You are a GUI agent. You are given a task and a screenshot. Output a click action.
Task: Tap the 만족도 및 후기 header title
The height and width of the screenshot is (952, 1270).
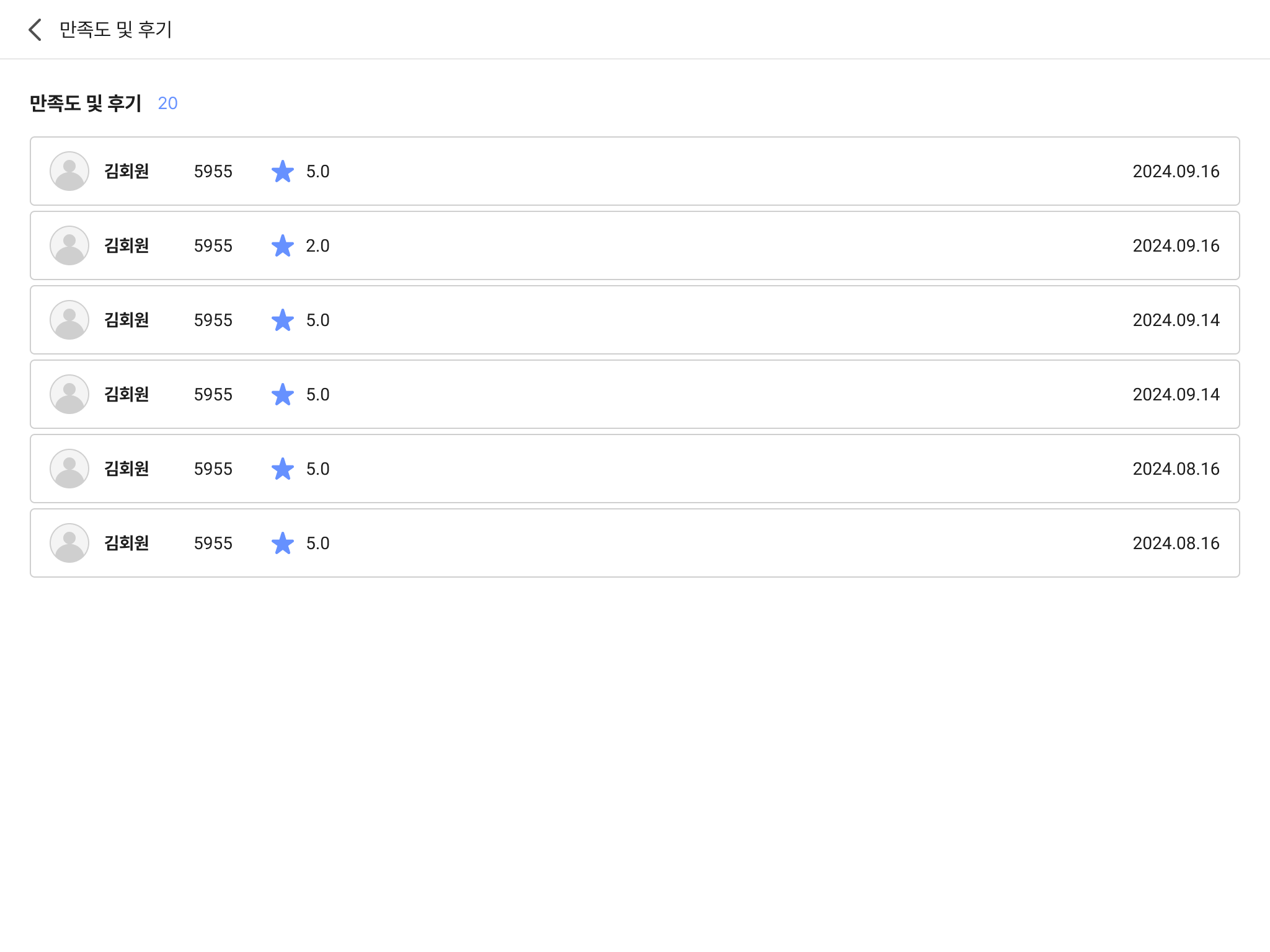coord(115,29)
